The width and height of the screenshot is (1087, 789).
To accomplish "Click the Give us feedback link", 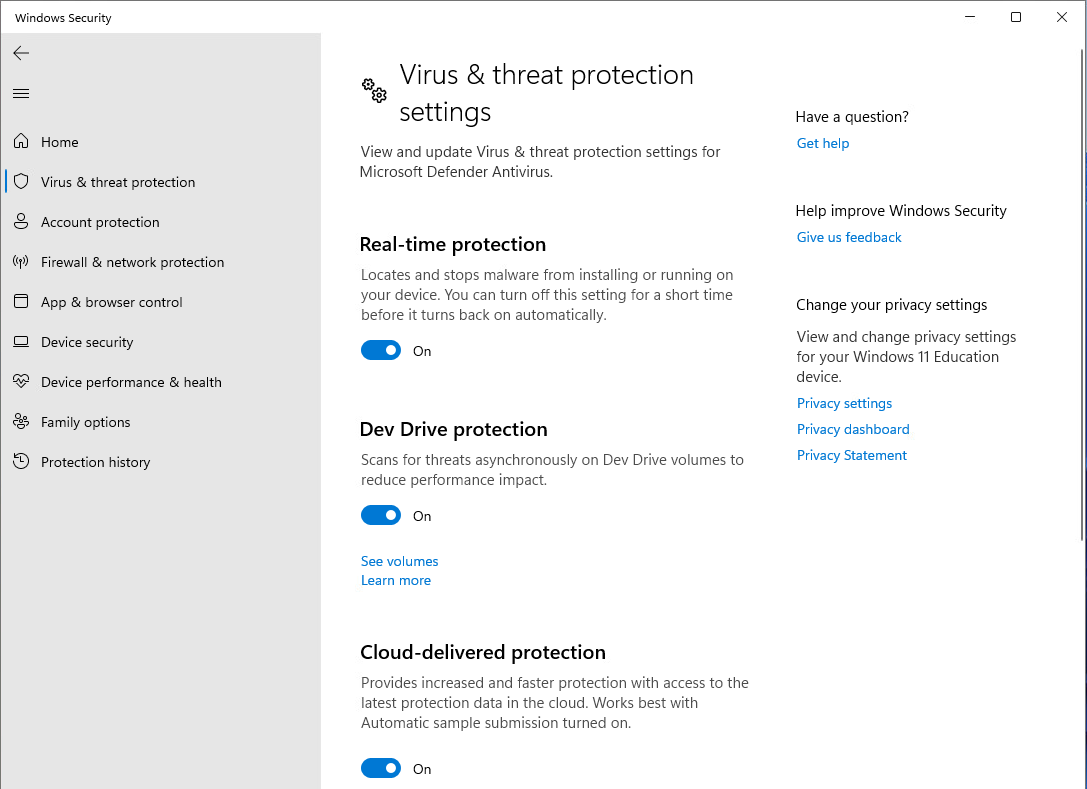I will tap(849, 237).
